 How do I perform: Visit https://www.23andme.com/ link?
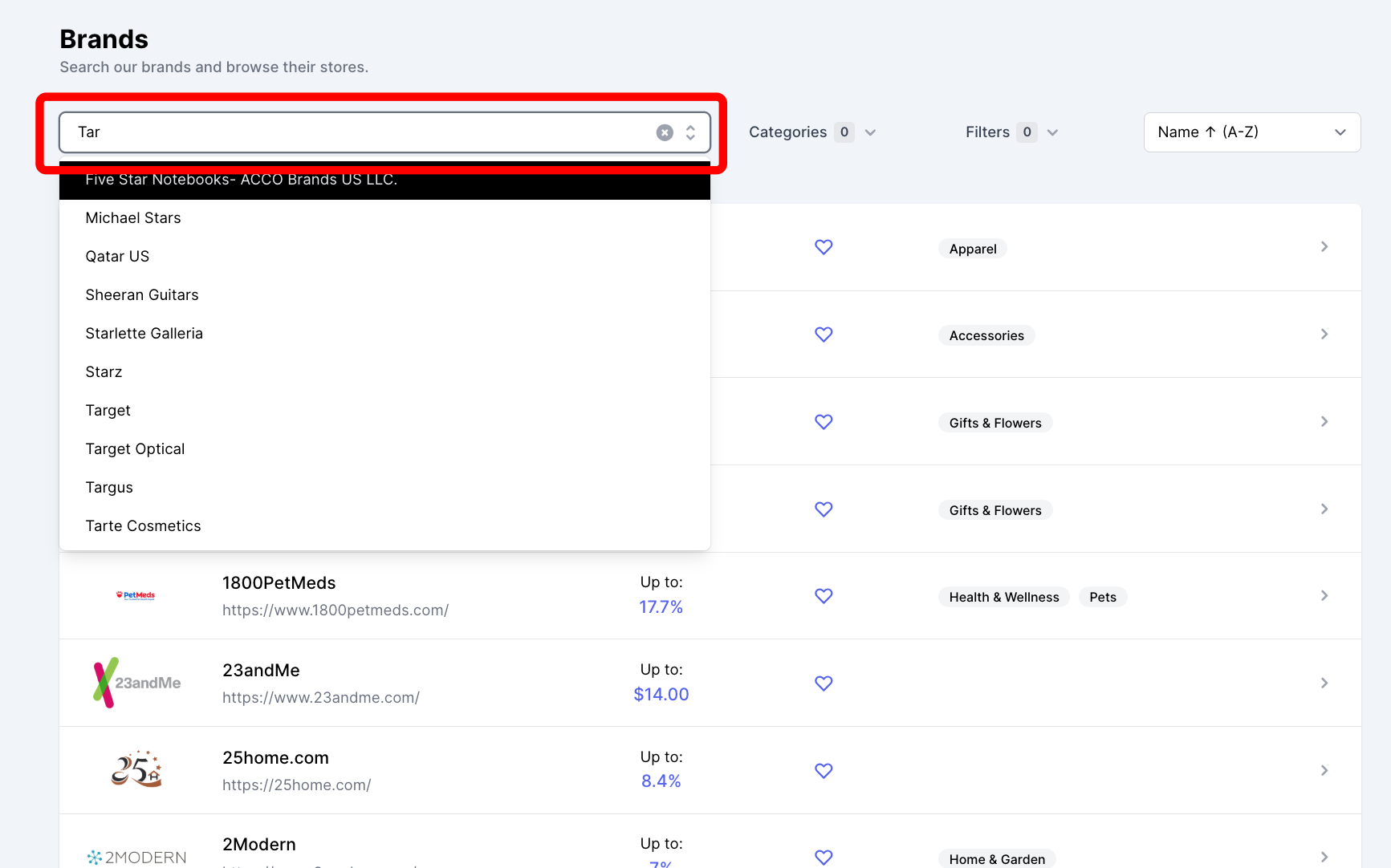[x=321, y=698]
